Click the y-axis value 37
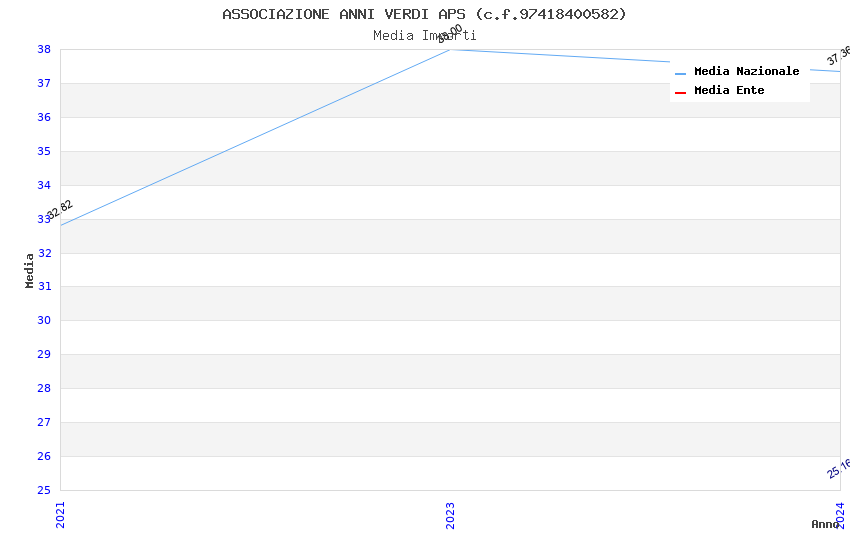Viewport: 850px width, 550px height. point(44,83)
